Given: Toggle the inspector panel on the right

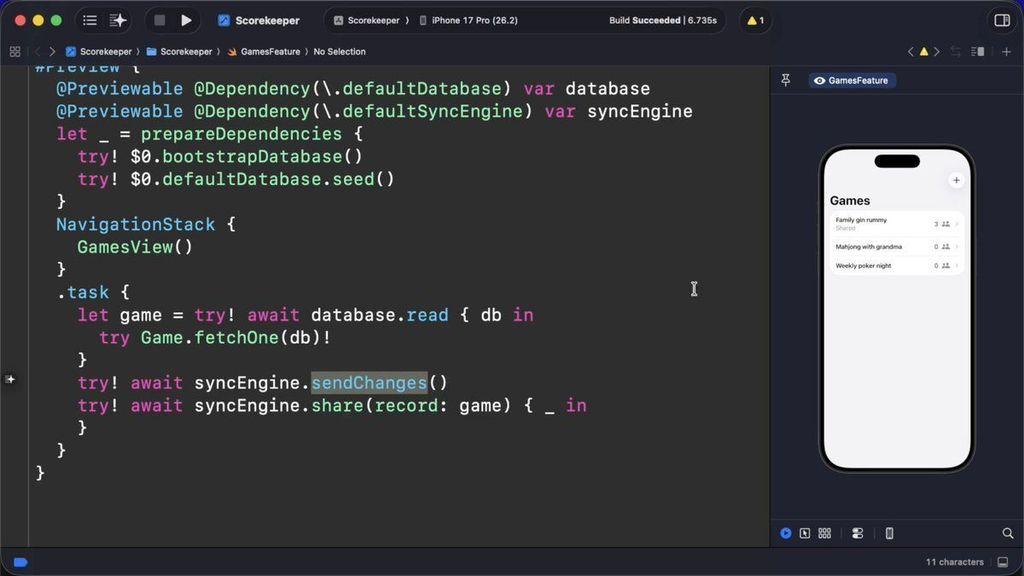Looking at the screenshot, I should (x=1003, y=19).
